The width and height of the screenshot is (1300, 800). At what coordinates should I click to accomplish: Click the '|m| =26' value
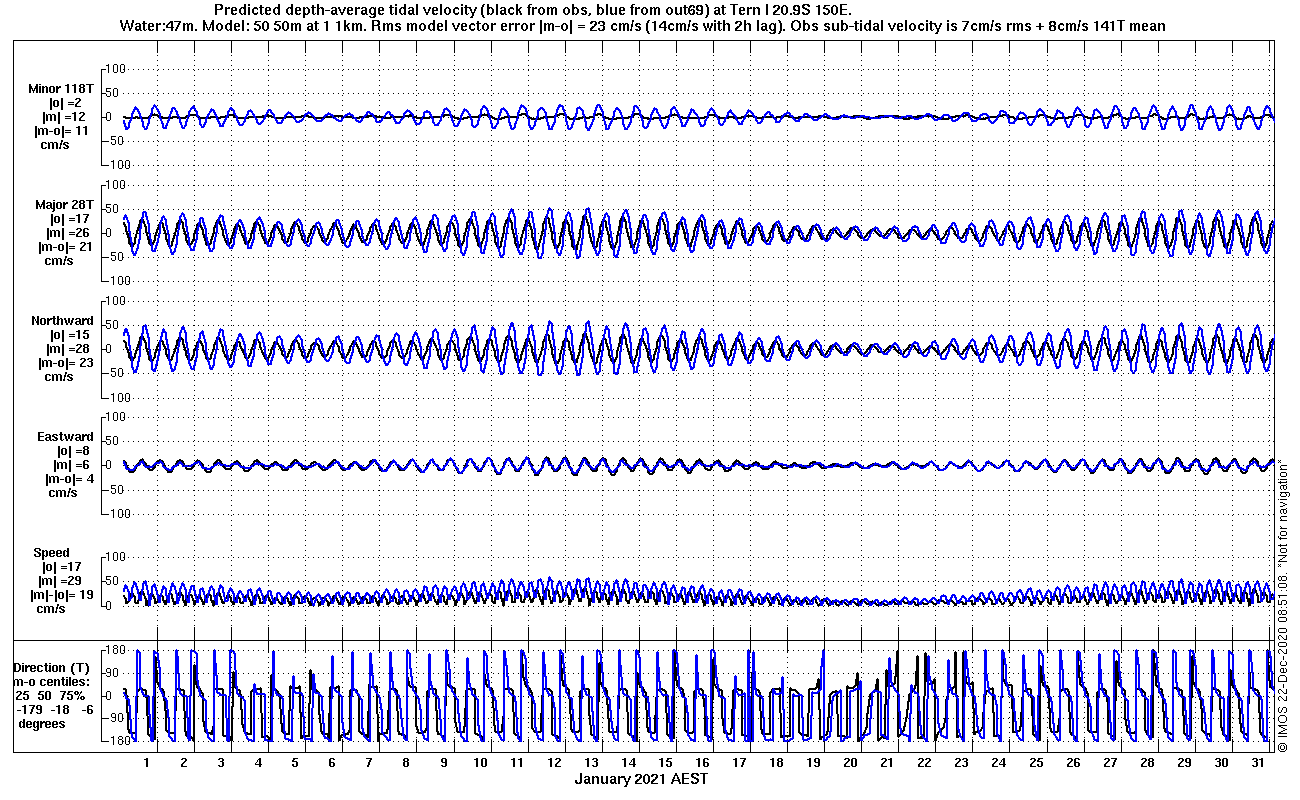68,233
